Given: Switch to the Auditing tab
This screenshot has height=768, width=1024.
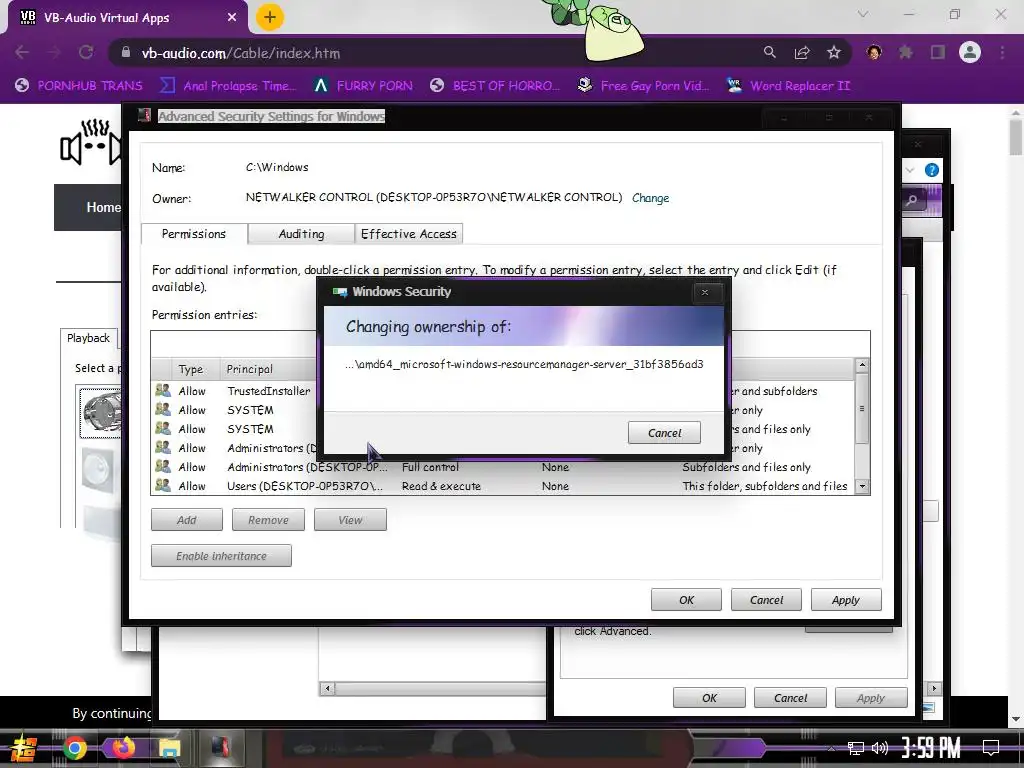Looking at the screenshot, I should (301, 234).
